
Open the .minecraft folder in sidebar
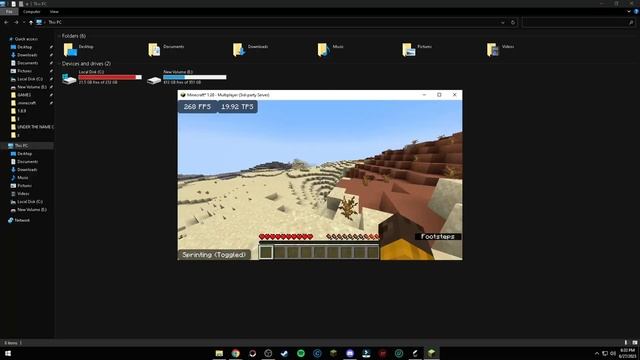point(23,103)
